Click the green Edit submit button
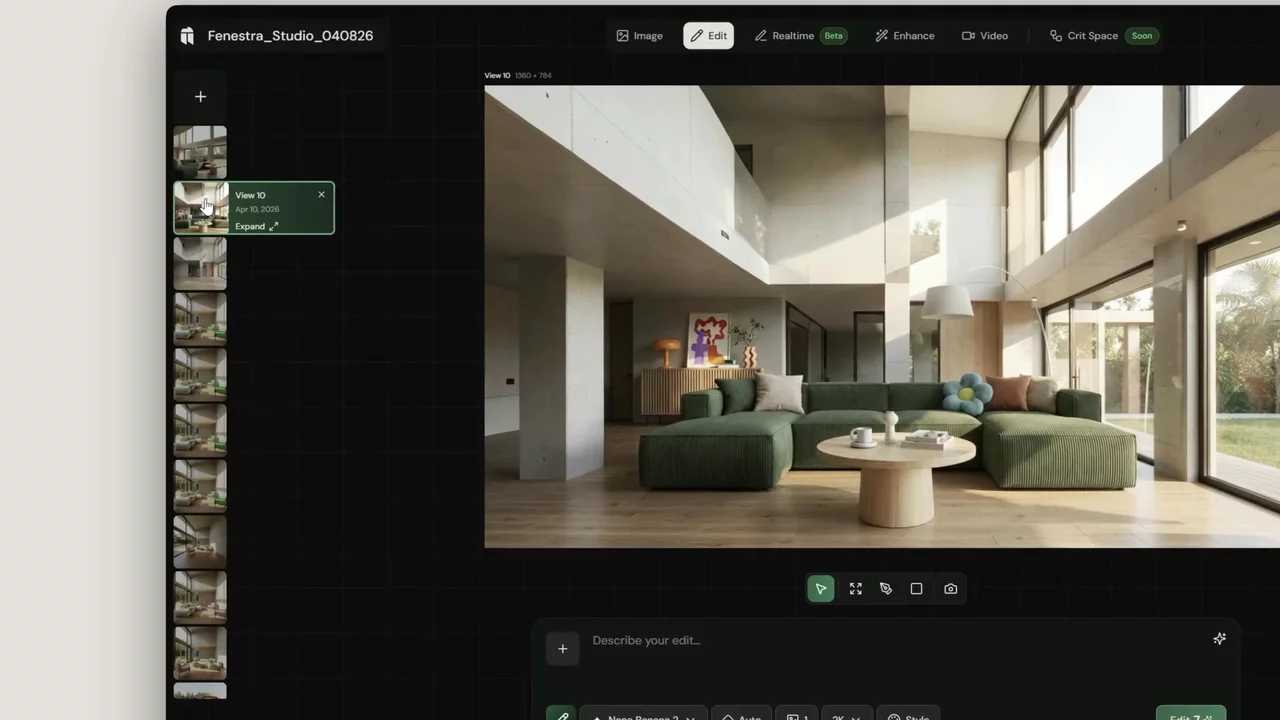Screen dimensions: 1280x720 (x=1191, y=714)
